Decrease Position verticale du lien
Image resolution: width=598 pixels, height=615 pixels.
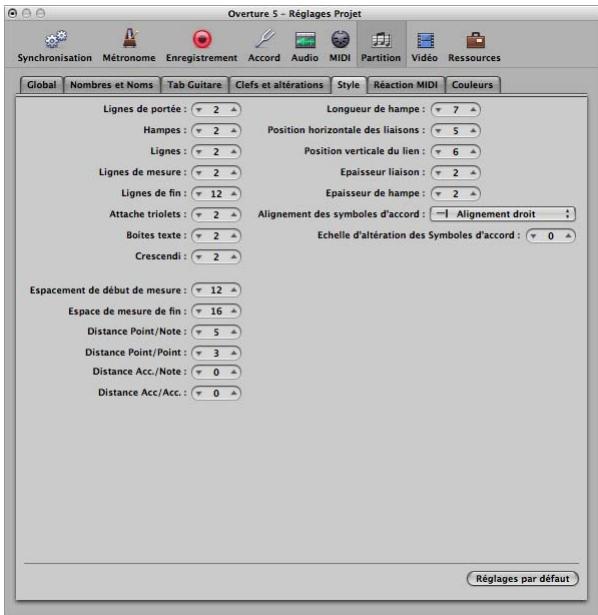click(438, 151)
